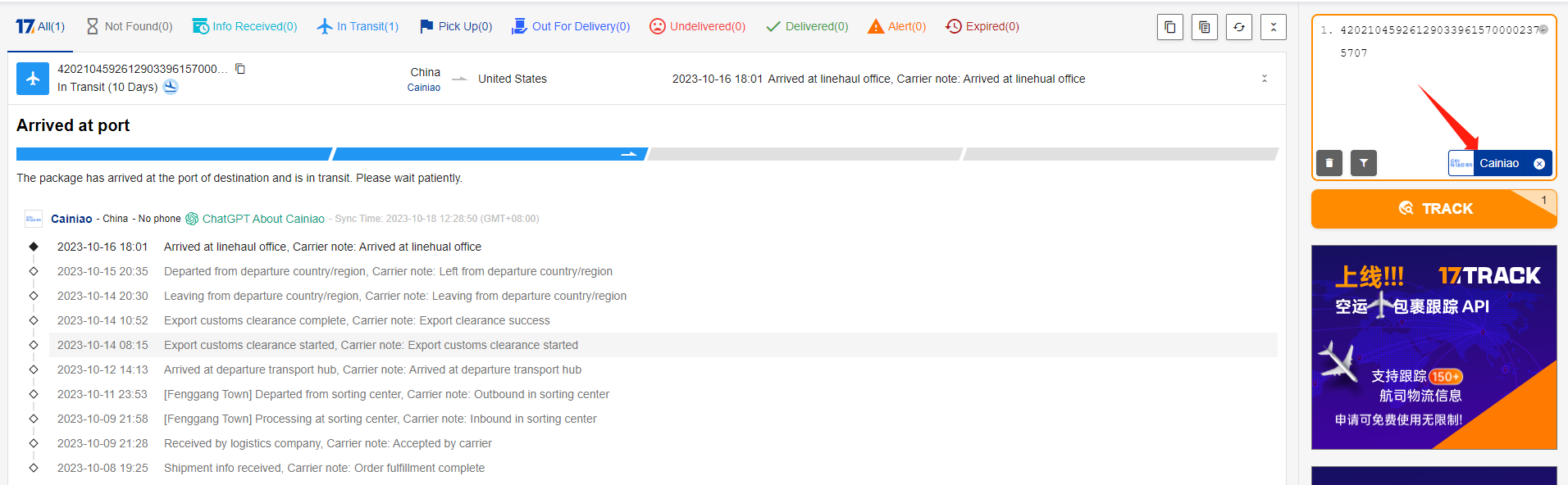
Task: Select the Not Found(0) filter tab
Action: pyautogui.click(x=129, y=26)
